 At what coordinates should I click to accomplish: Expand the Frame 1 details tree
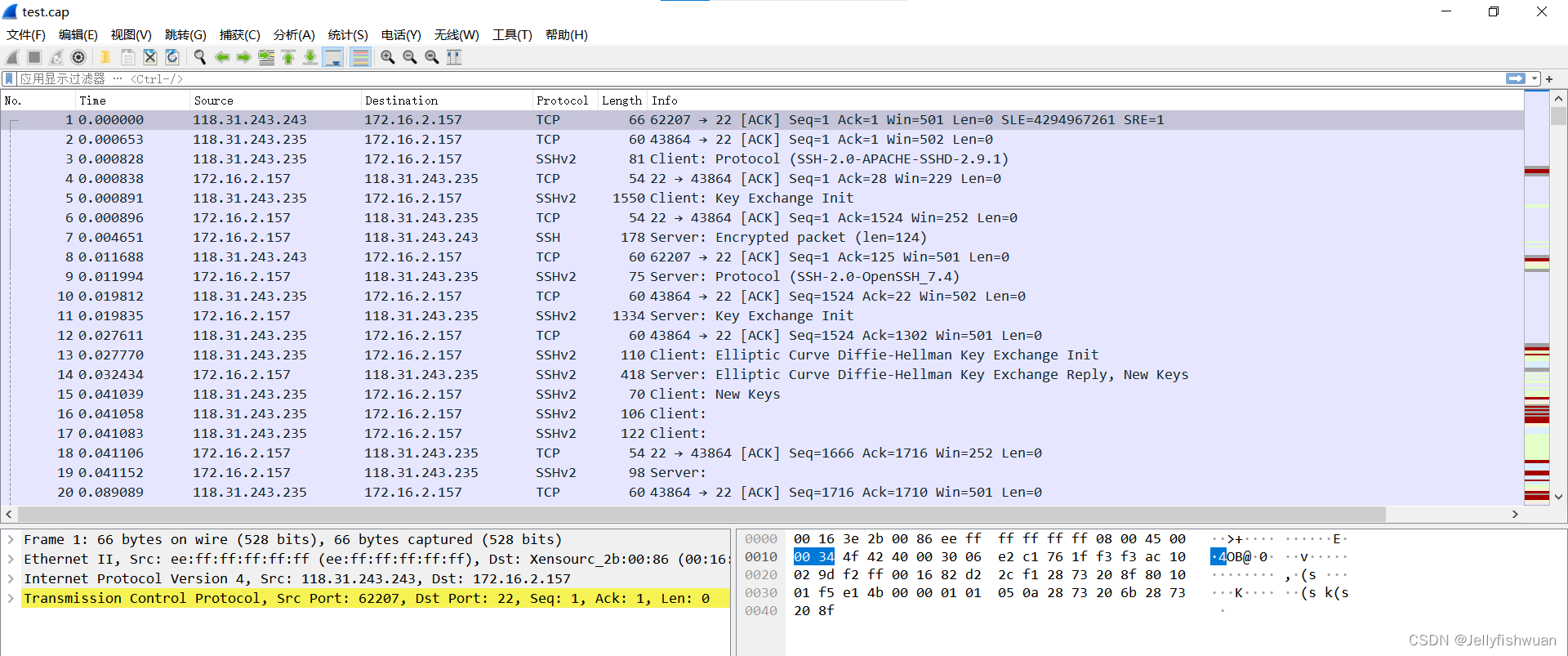(11, 540)
